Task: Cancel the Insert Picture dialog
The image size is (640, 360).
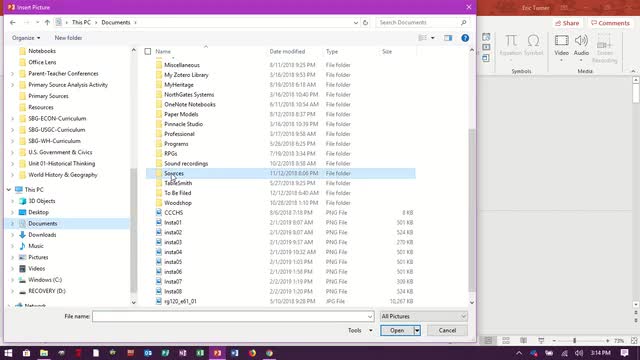Action: tap(447, 331)
